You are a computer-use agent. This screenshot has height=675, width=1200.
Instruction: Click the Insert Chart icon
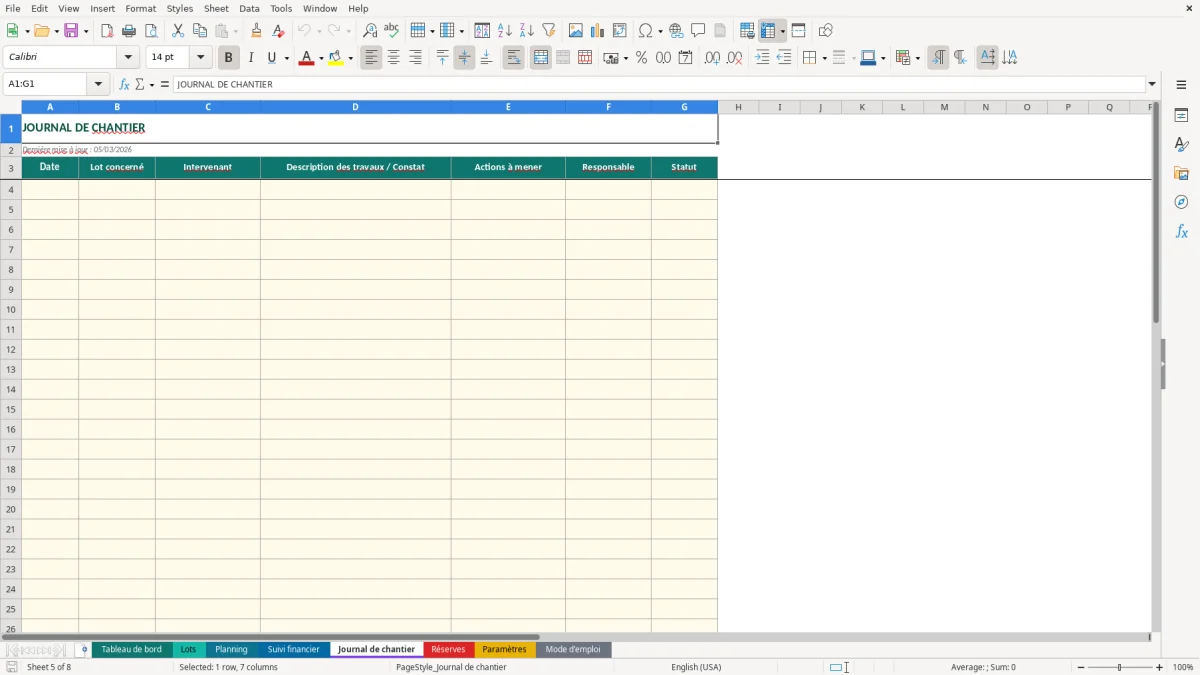[598, 31]
